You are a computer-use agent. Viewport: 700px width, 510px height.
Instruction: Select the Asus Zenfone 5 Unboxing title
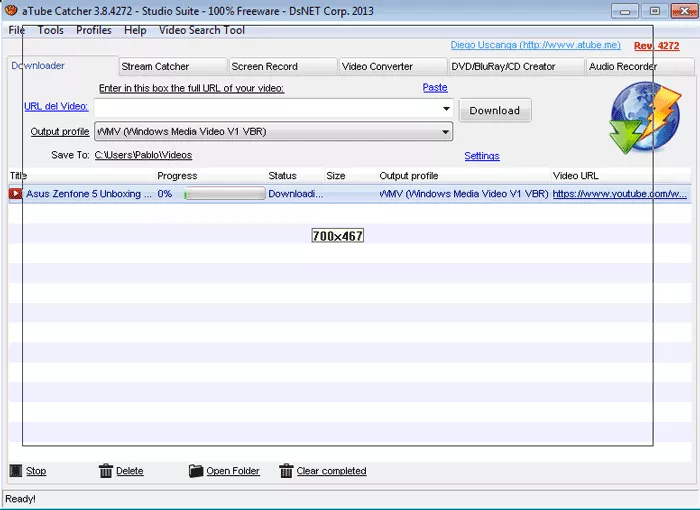[88, 194]
